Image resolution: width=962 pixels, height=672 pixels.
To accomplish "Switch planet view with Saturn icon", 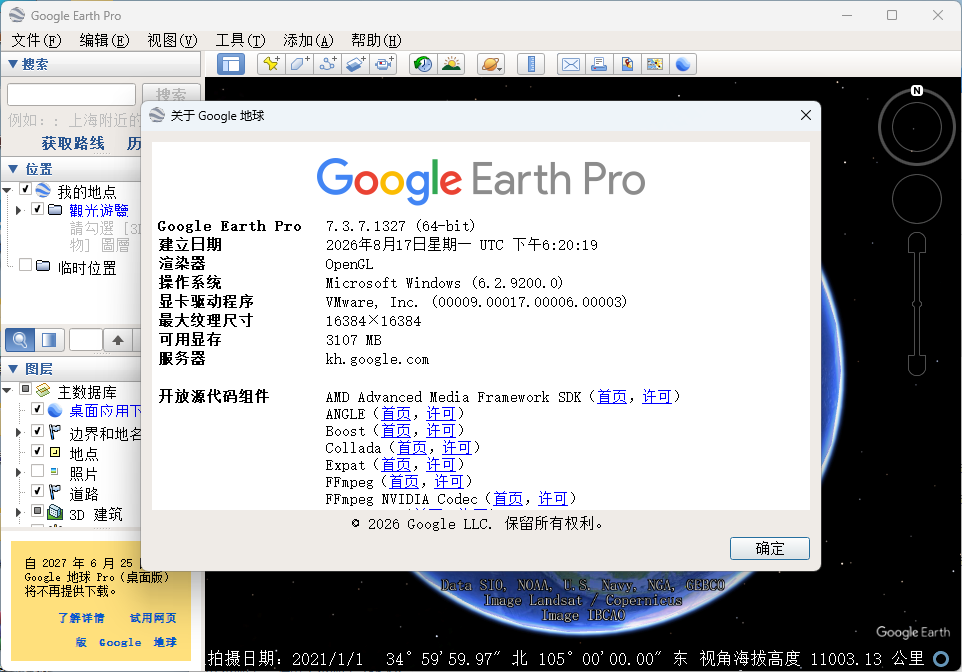I will click(491, 64).
